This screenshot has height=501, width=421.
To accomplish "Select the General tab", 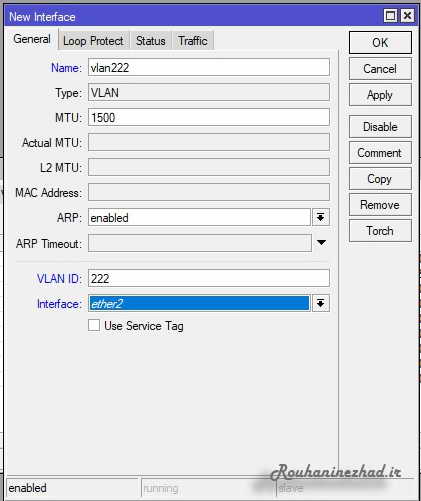I will click(32, 39).
